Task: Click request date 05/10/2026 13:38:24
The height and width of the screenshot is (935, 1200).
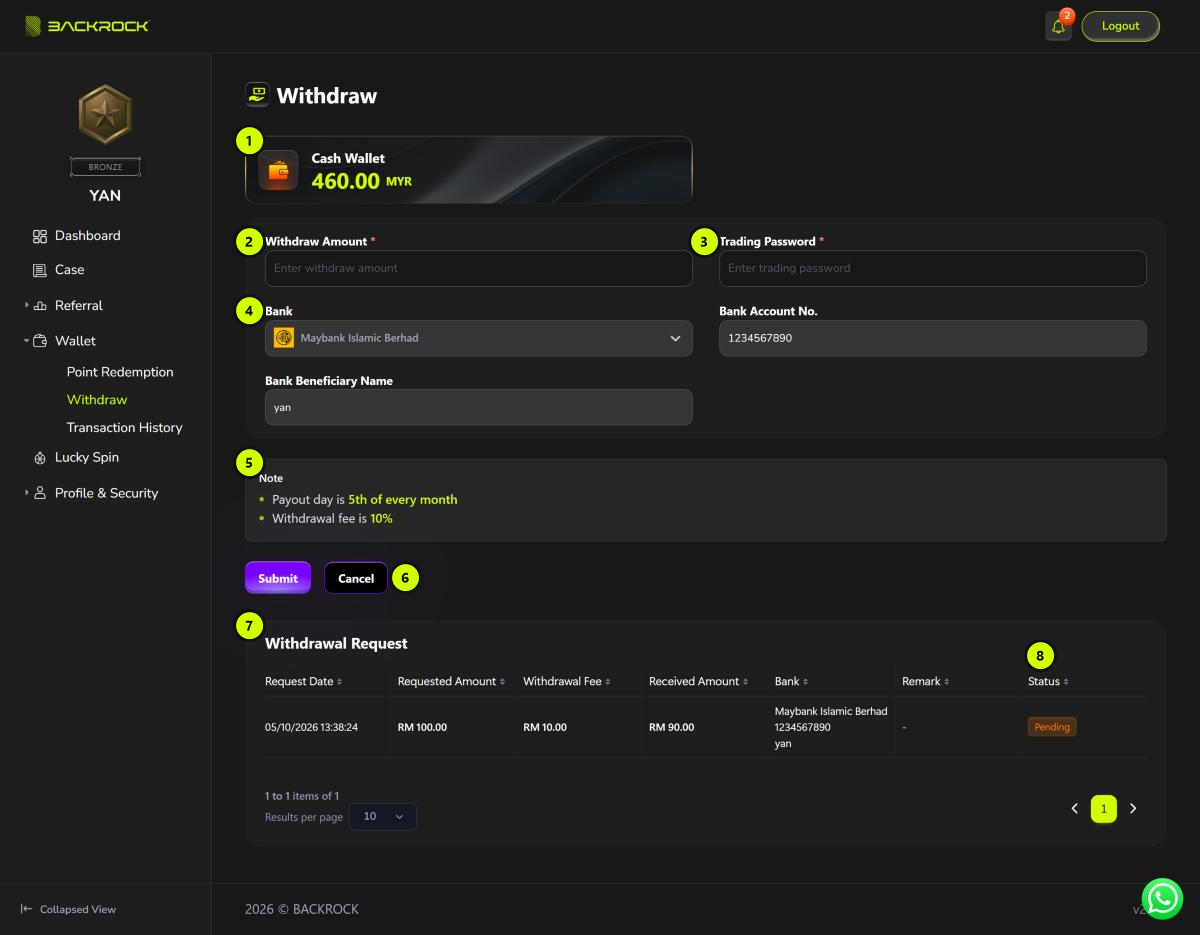Action: pos(311,727)
